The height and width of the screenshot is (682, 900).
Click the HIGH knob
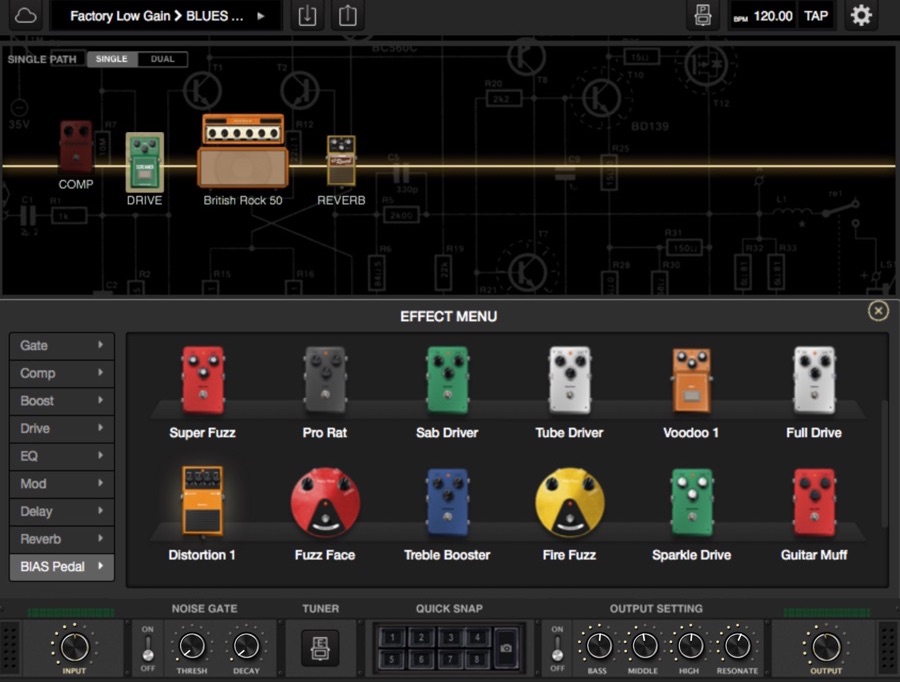(x=689, y=646)
